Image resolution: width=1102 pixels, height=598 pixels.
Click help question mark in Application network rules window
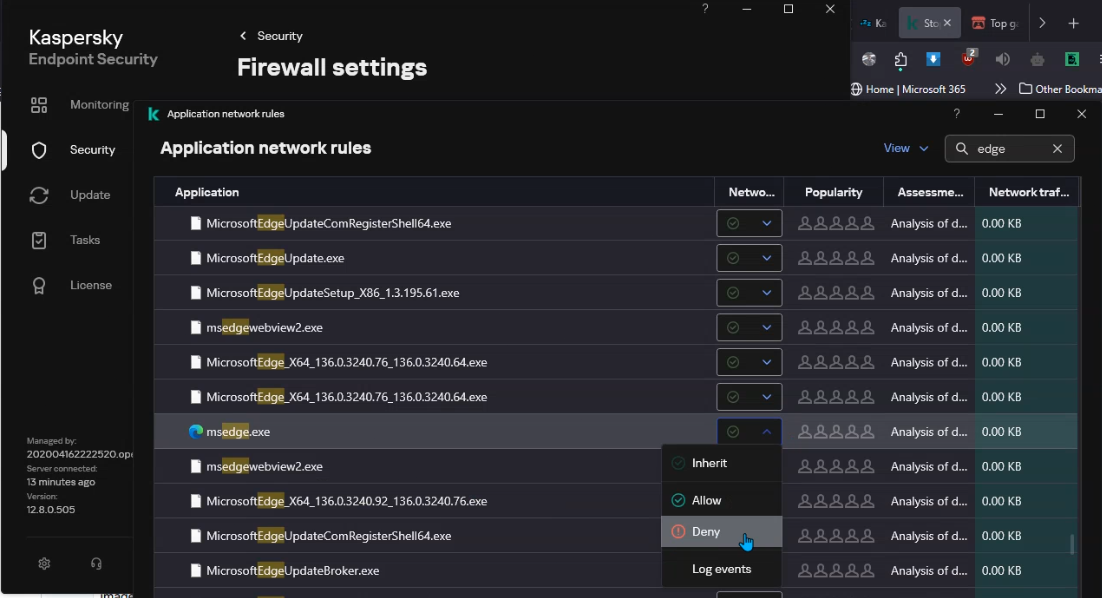[957, 114]
